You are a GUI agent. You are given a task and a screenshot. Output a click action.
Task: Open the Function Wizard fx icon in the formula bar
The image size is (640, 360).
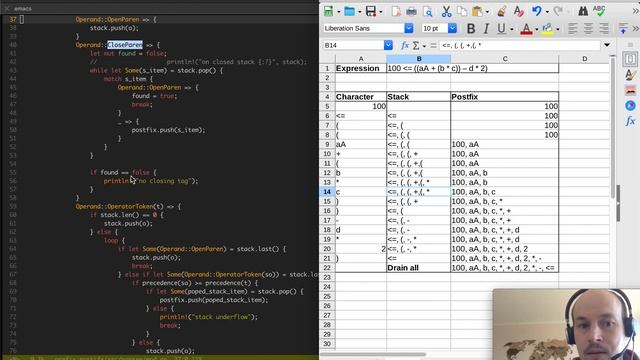tap(405, 45)
